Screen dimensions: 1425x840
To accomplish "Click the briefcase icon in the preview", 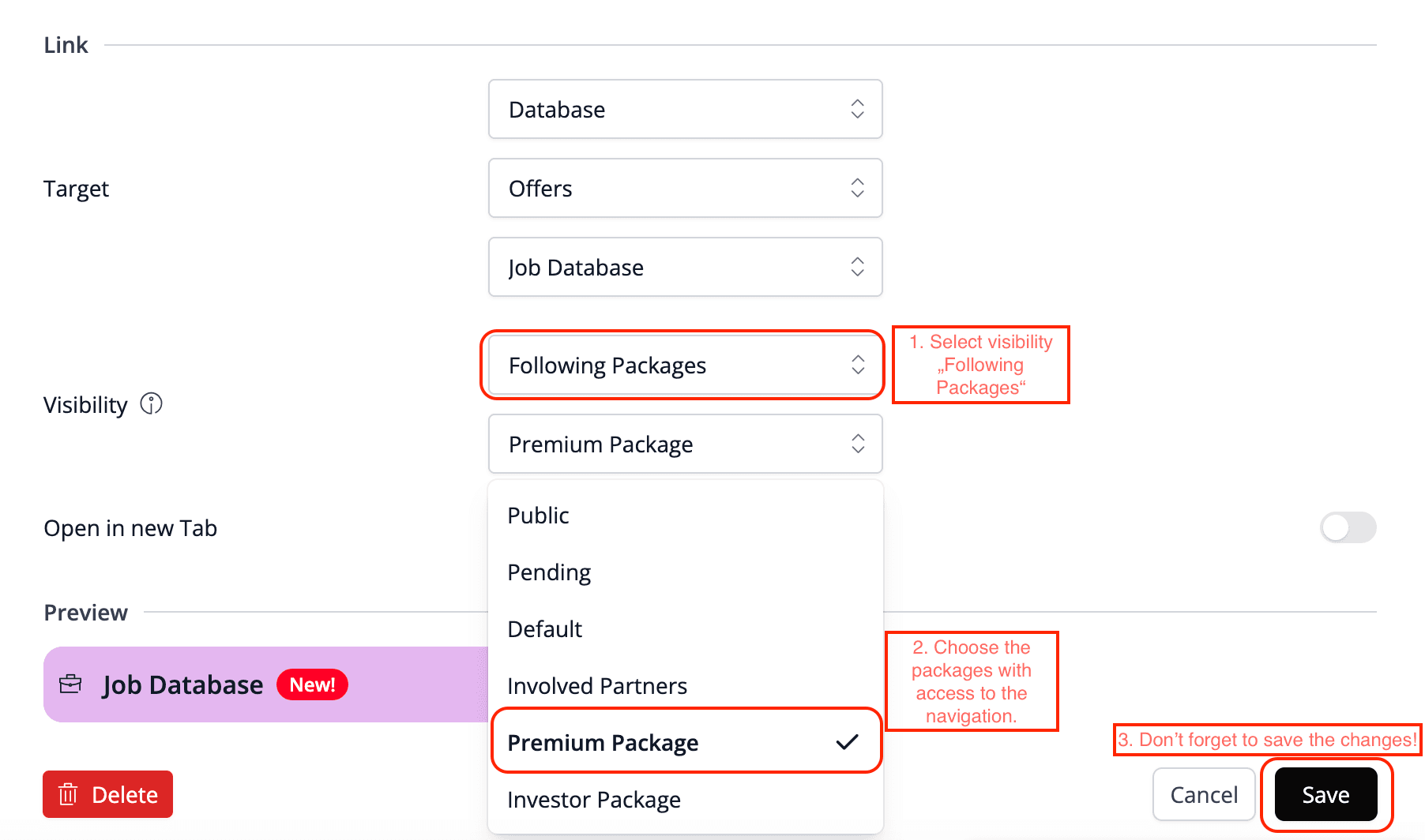I will [70, 684].
